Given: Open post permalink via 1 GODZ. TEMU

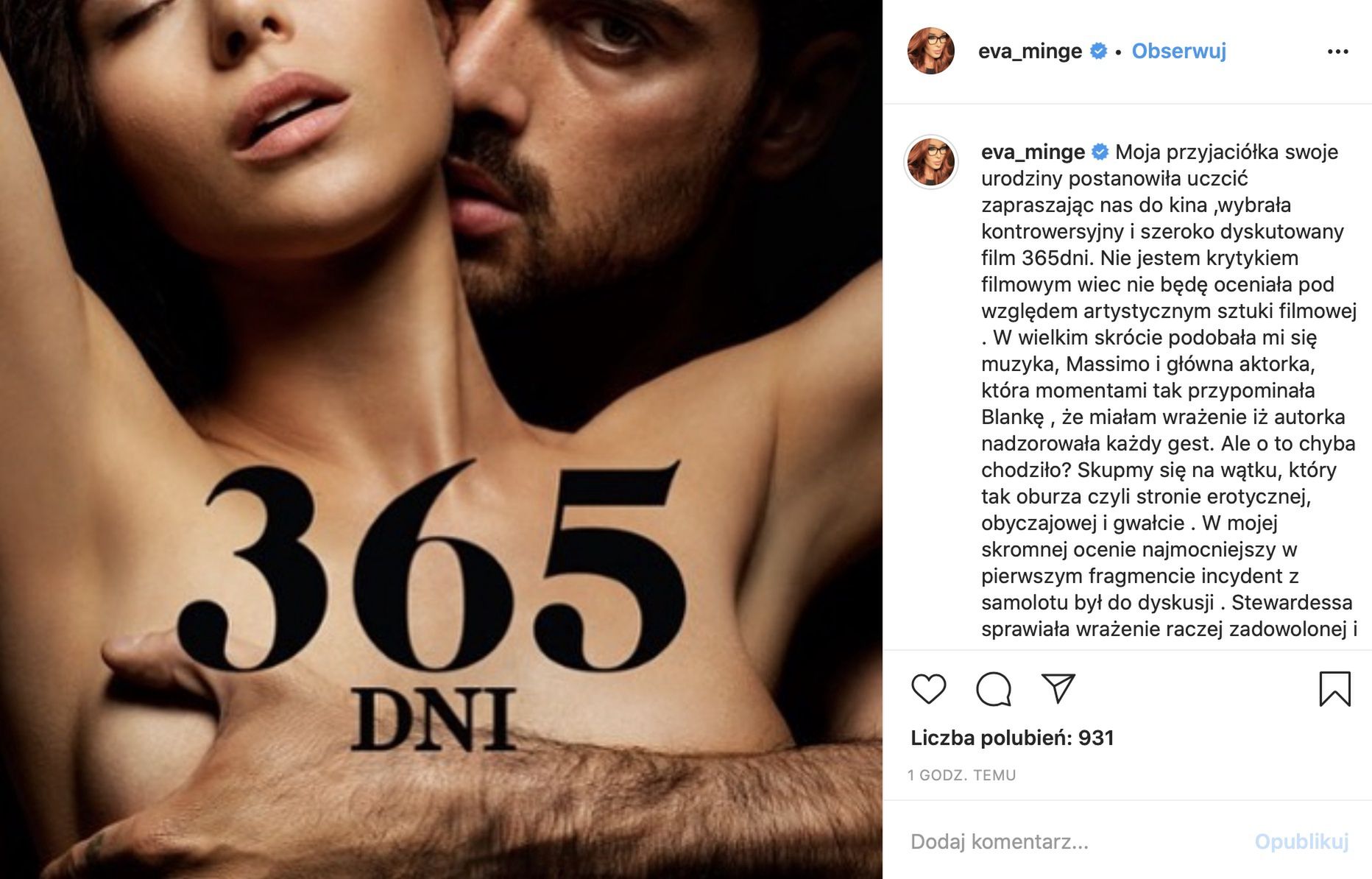Looking at the screenshot, I should point(961,775).
